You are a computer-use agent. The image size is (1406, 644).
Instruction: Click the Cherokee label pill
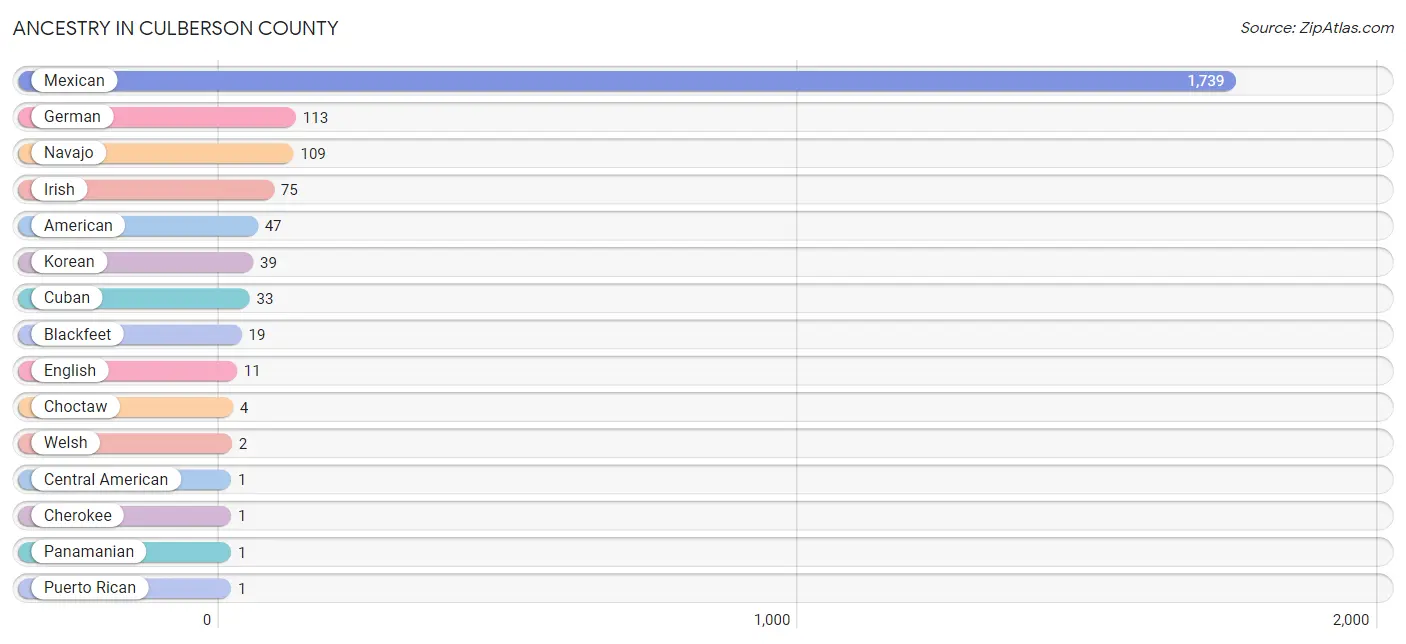click(x=78, y=516)
